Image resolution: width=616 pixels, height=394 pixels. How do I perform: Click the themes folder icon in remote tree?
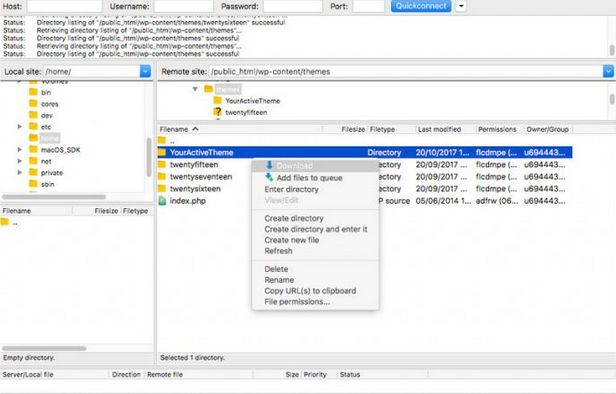209,89
